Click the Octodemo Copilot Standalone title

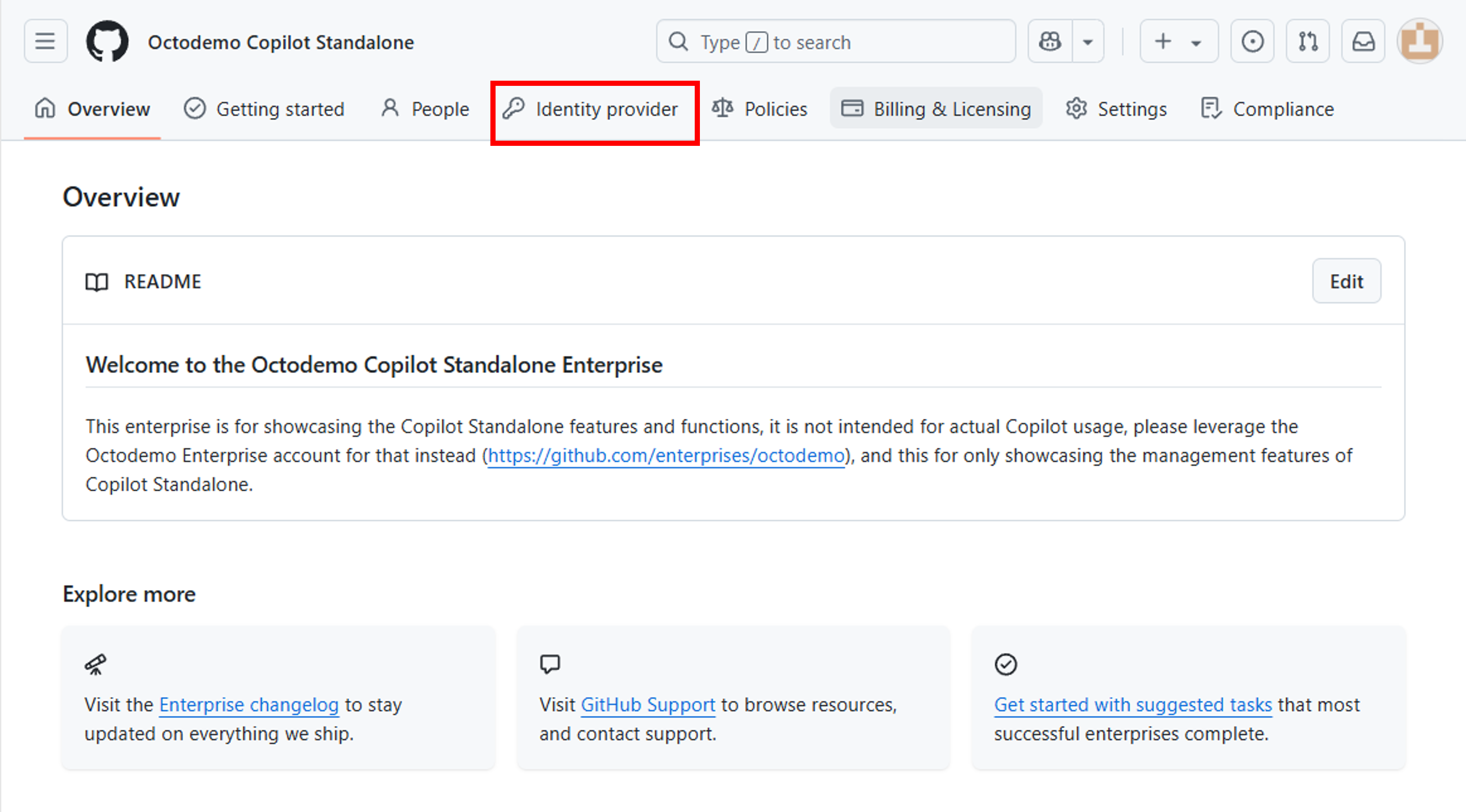click(280, 42)
